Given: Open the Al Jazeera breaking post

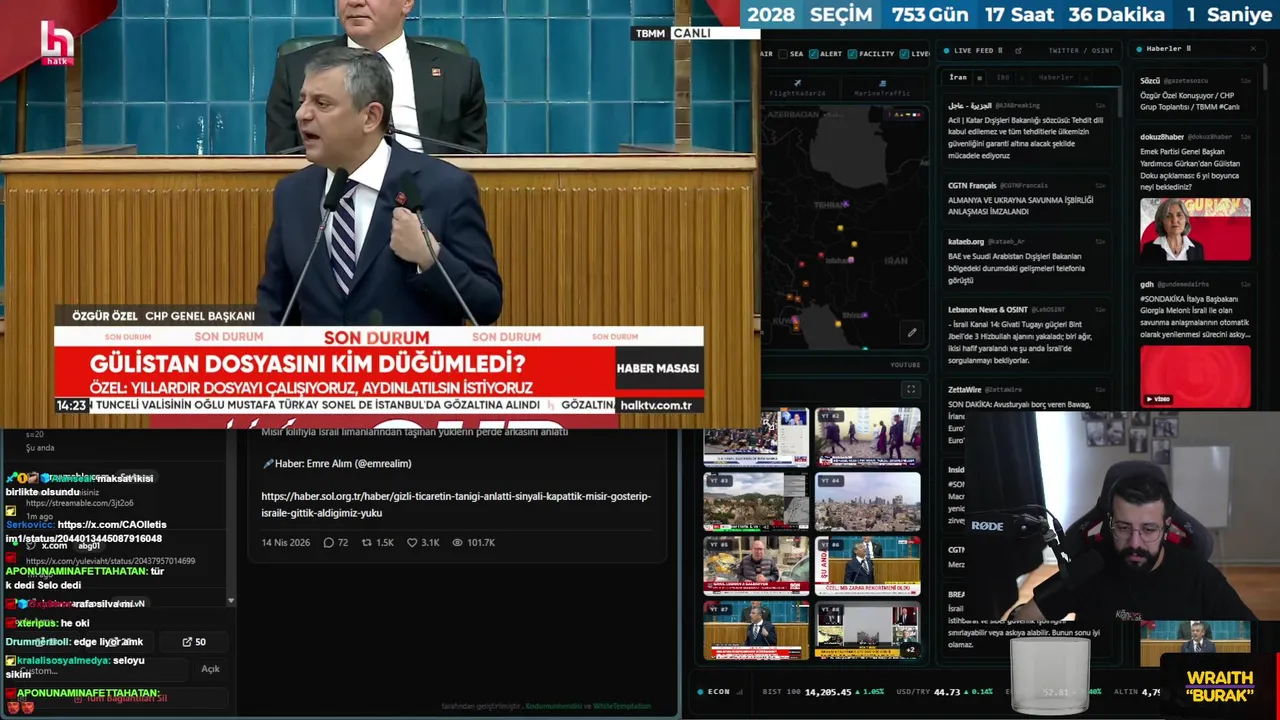Looking at the screenshot, I should click(1027, 130).
